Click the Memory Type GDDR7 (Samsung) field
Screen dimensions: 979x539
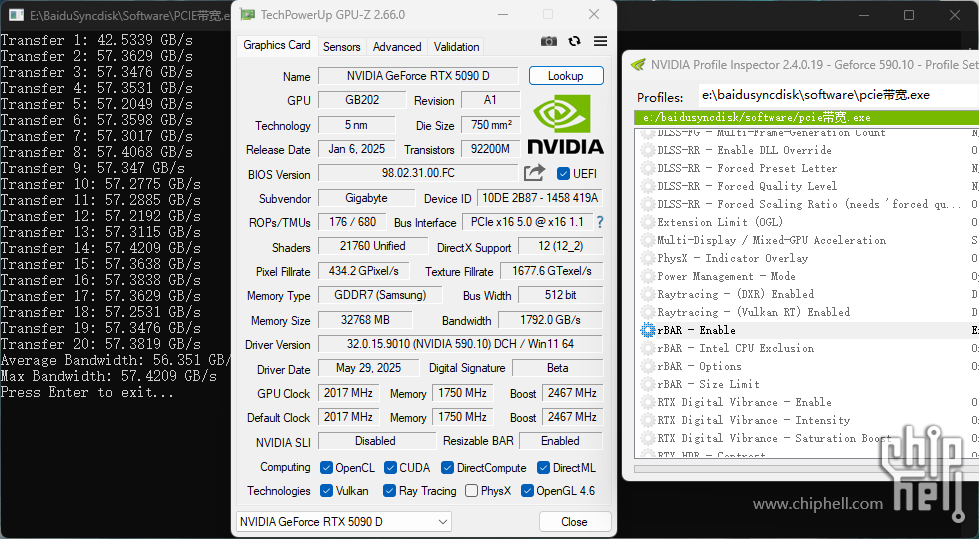(x=380, y=295)
